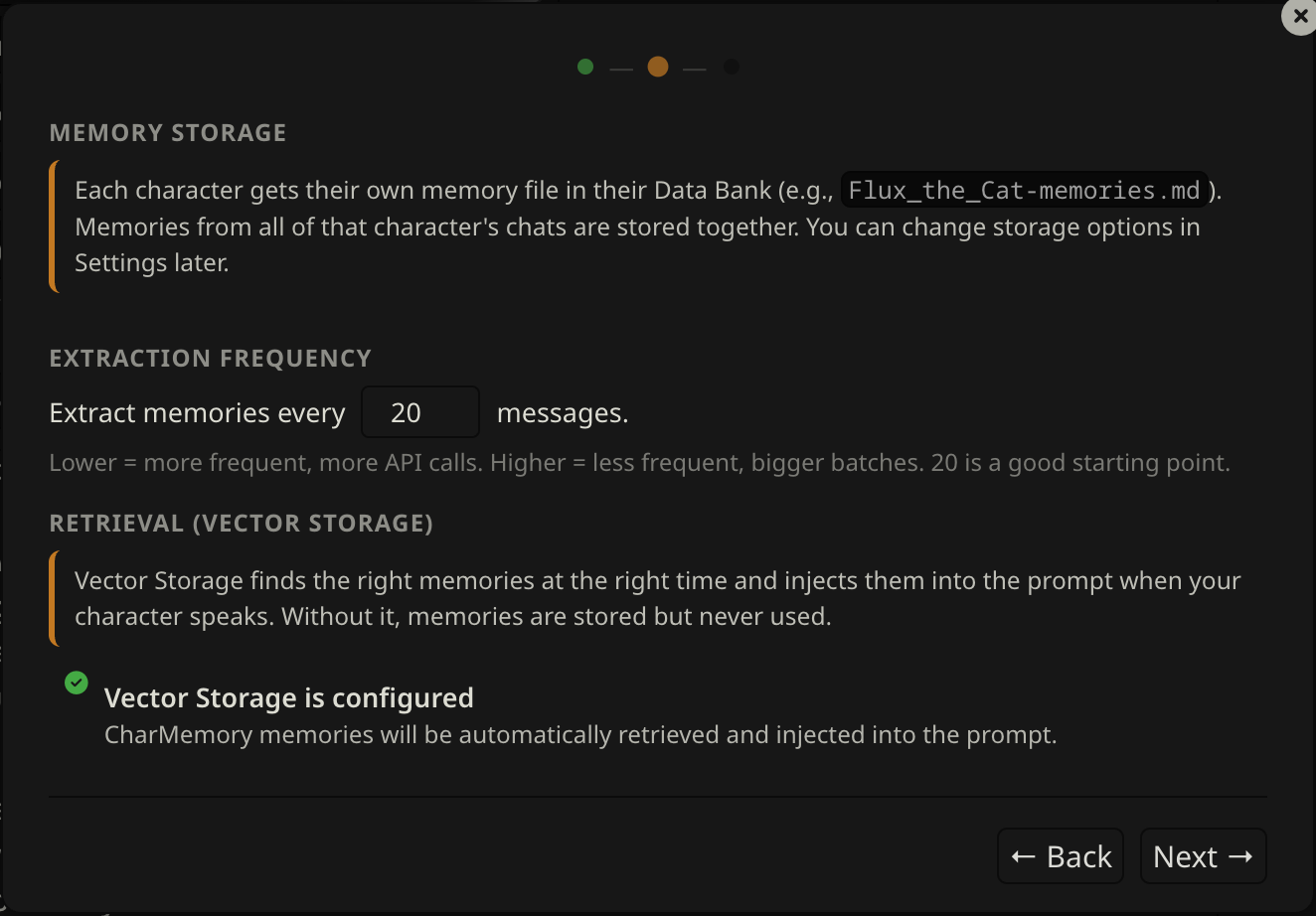Select the orange current step dot
Screen dimensions: 1316x916
(658, 67)
